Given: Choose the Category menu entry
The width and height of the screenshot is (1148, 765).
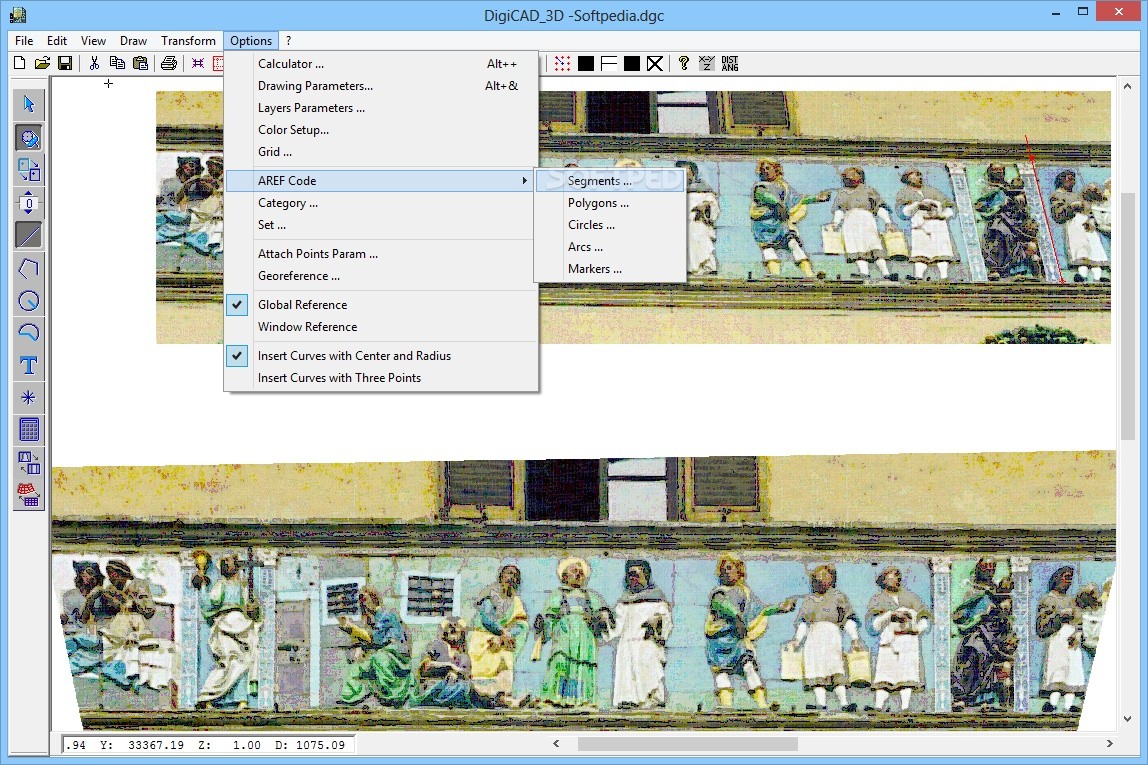Looking at the screenshot, I should [x=381, y=203].
